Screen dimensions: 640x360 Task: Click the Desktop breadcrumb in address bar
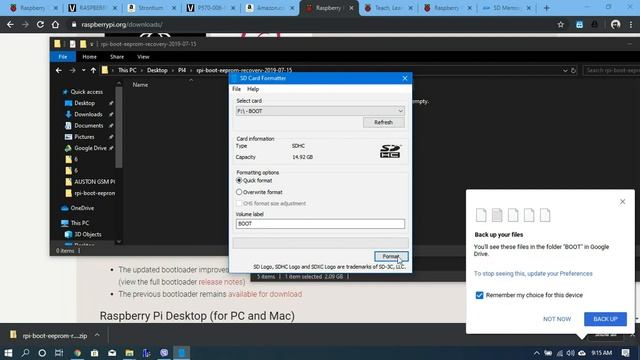click(x=157, y=70)
